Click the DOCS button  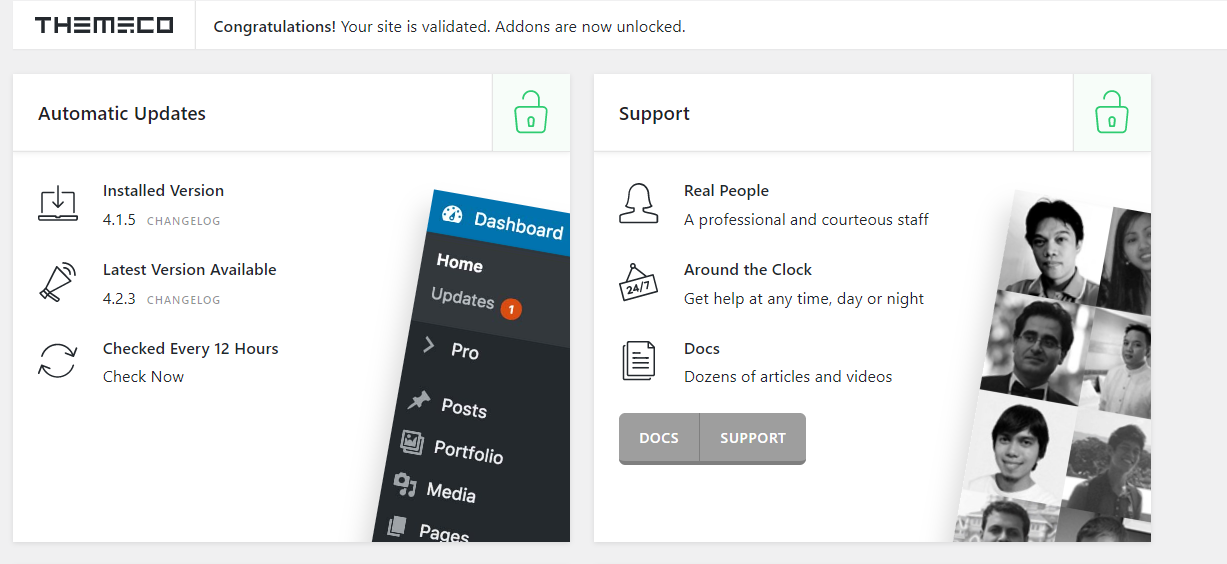coord(659,438)
